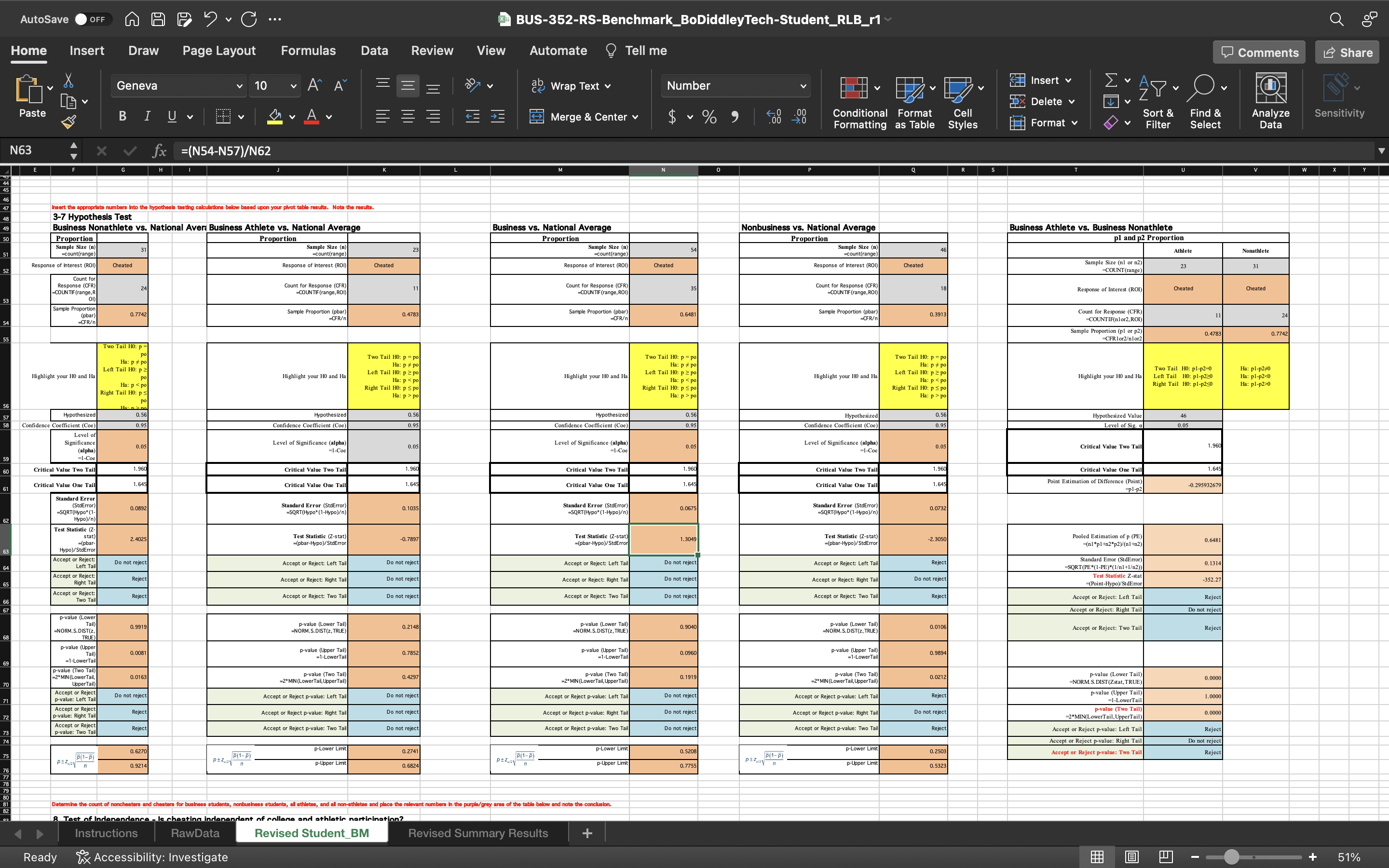Switch to Page Layout view in status bar

coord(1131,857)
